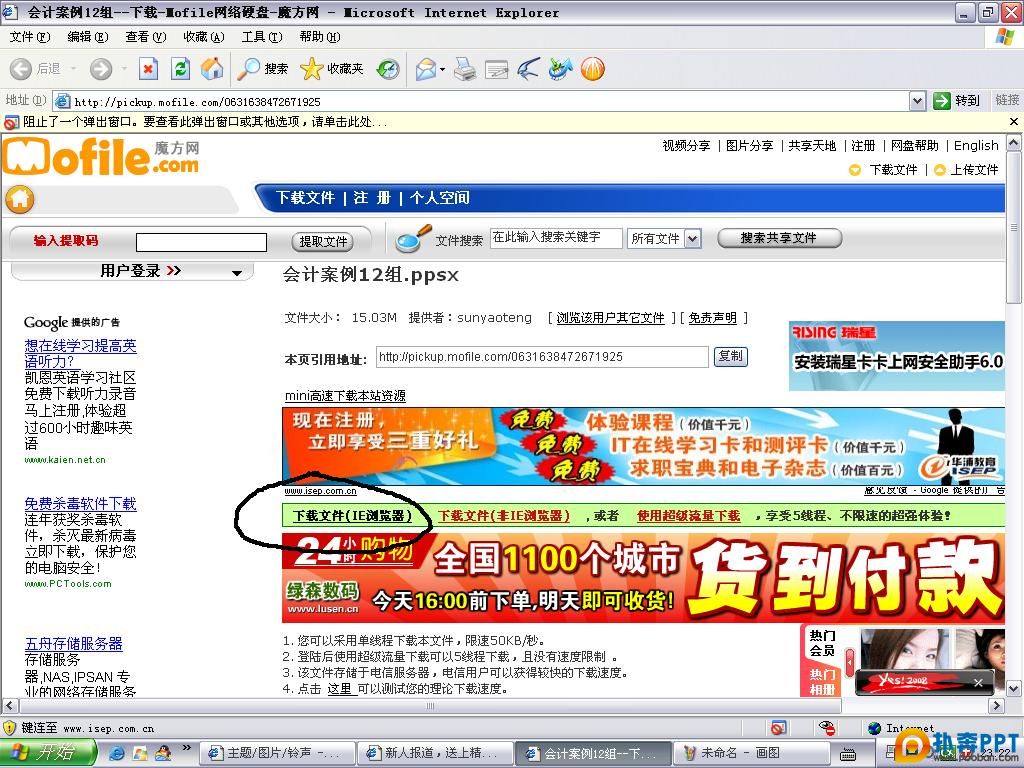Open the 收藏夹 favorites star button

coord(332,69)
